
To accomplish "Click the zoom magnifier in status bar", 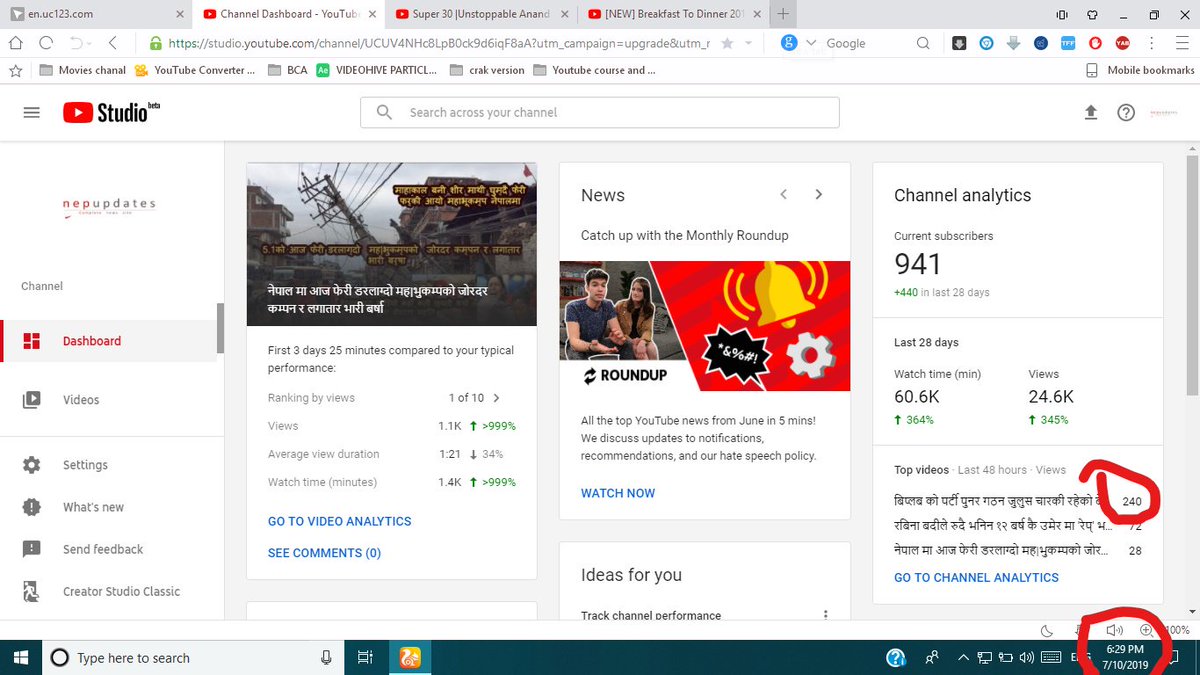I will click(1146, 630).
